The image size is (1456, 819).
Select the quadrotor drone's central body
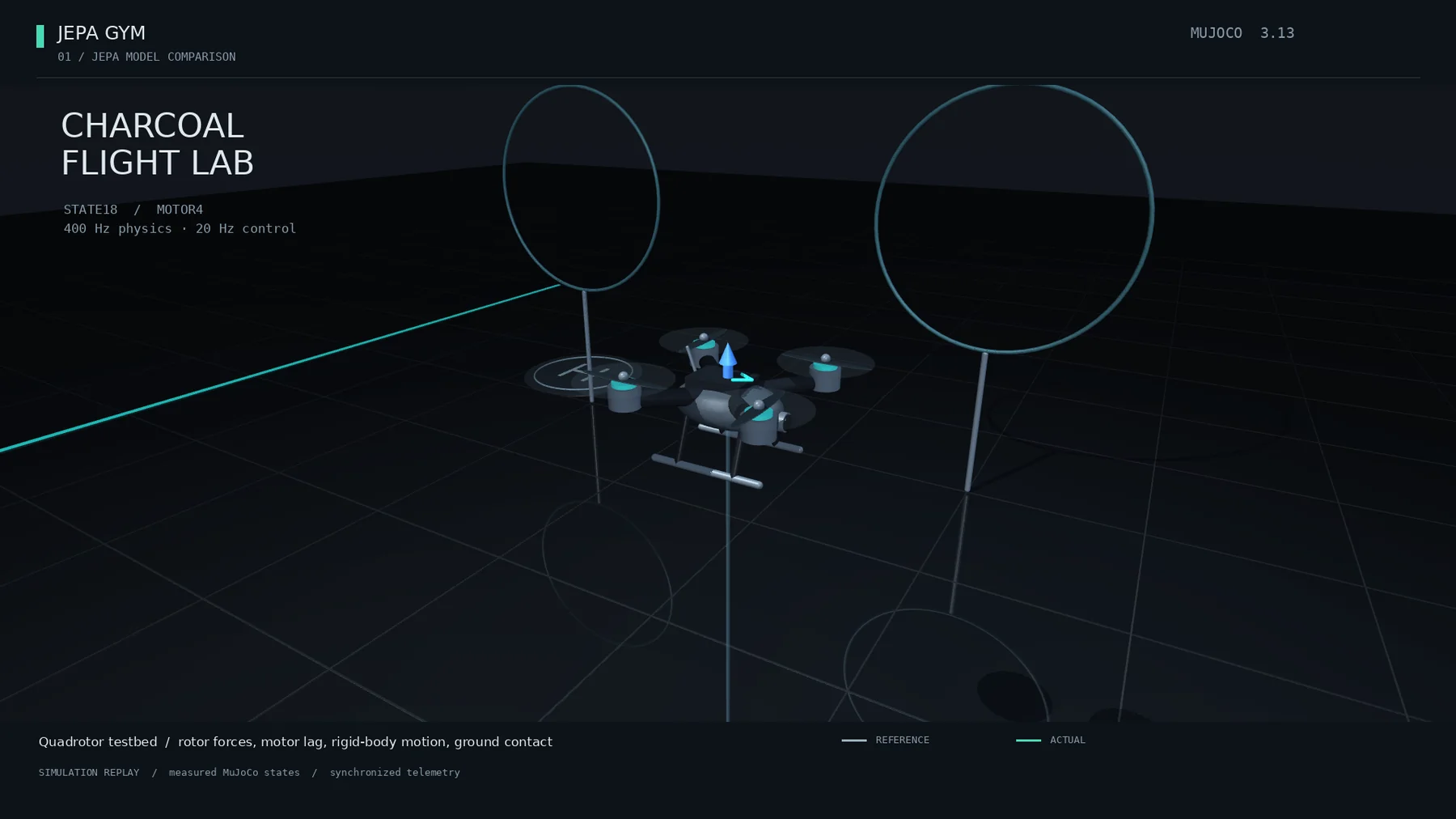click(x=720, y=401)
